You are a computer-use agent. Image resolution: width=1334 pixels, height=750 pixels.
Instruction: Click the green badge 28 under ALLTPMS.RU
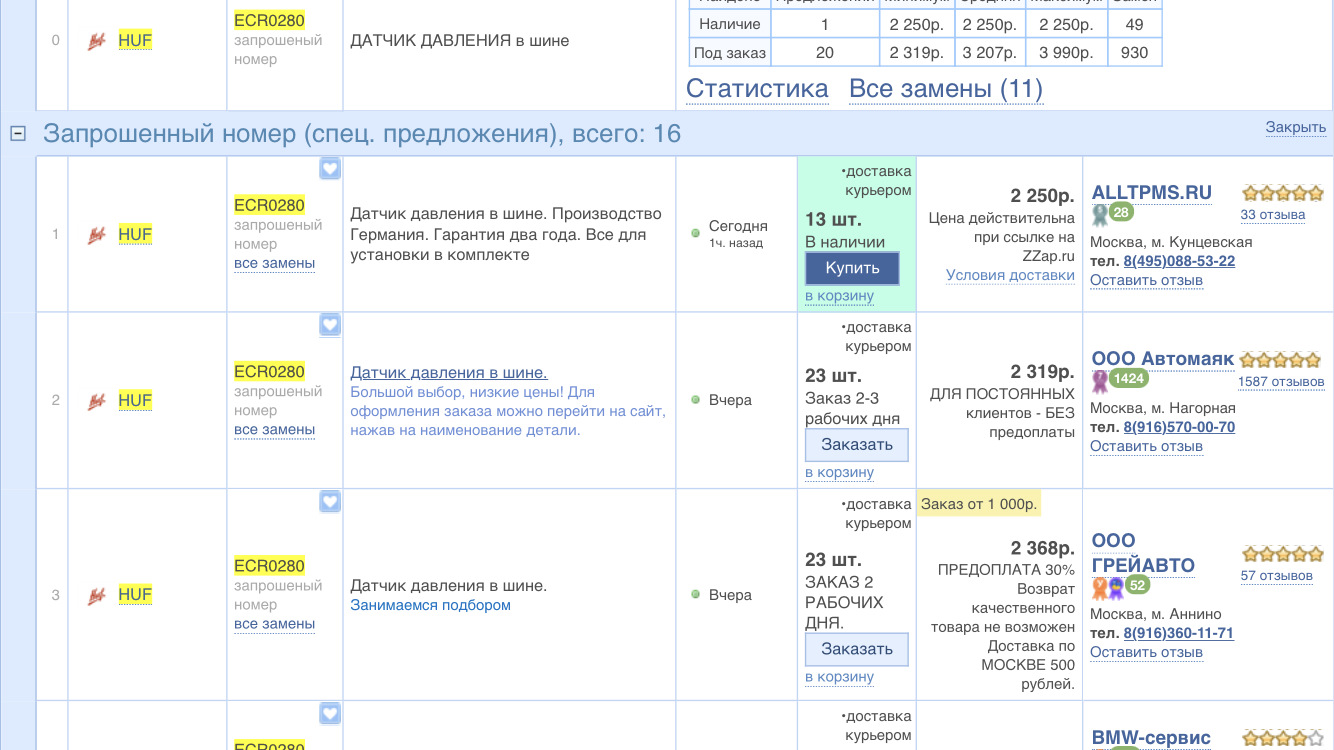click(1121, 212)
